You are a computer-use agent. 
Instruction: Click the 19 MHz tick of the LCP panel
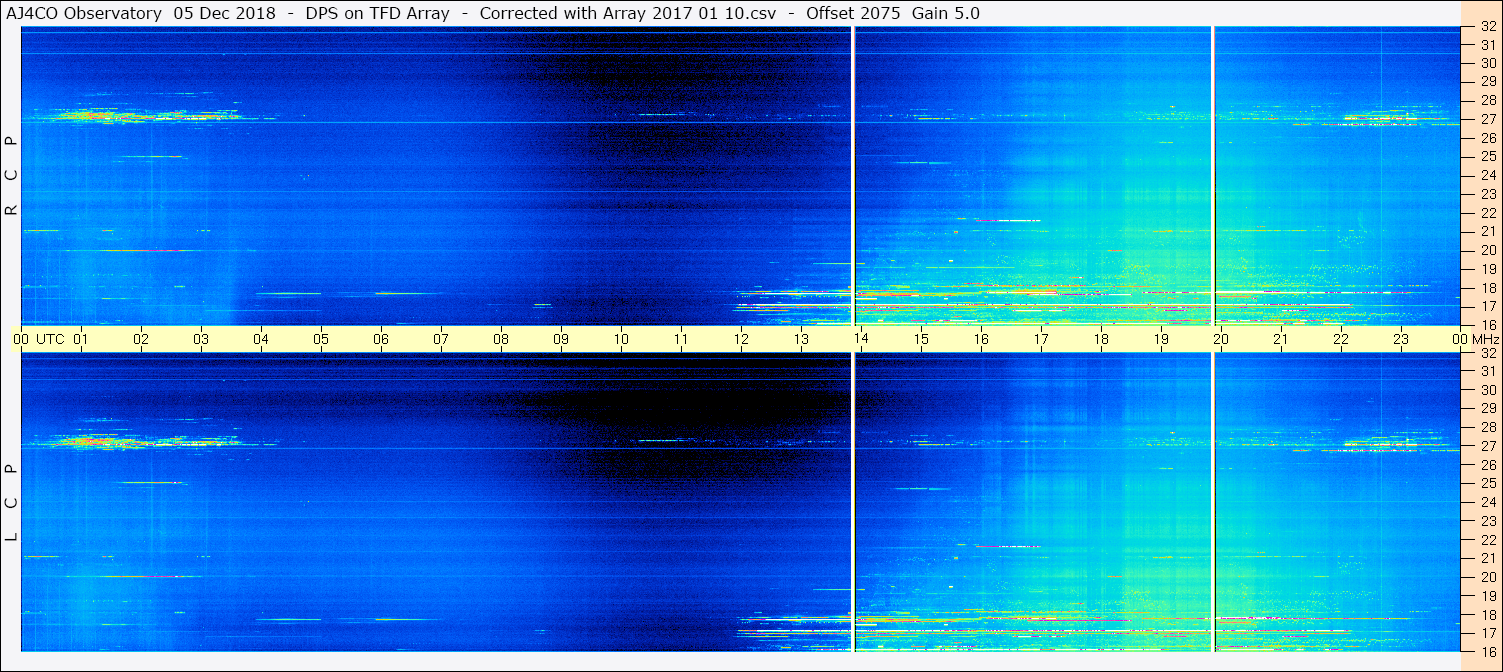1488,596
